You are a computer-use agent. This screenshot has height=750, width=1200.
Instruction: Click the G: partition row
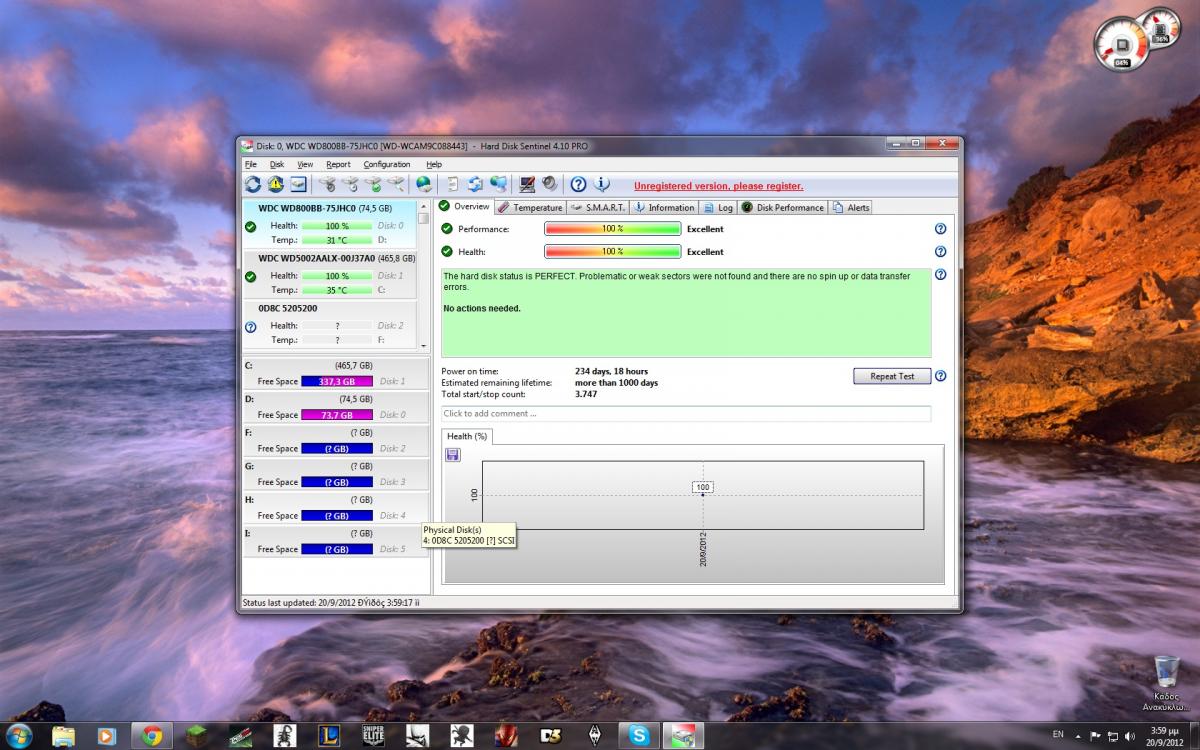point(336,474)
